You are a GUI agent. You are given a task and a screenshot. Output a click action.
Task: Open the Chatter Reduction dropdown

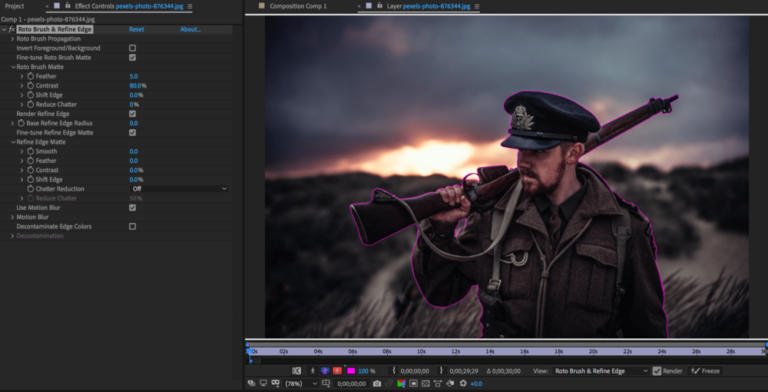(x=179, y=189)
